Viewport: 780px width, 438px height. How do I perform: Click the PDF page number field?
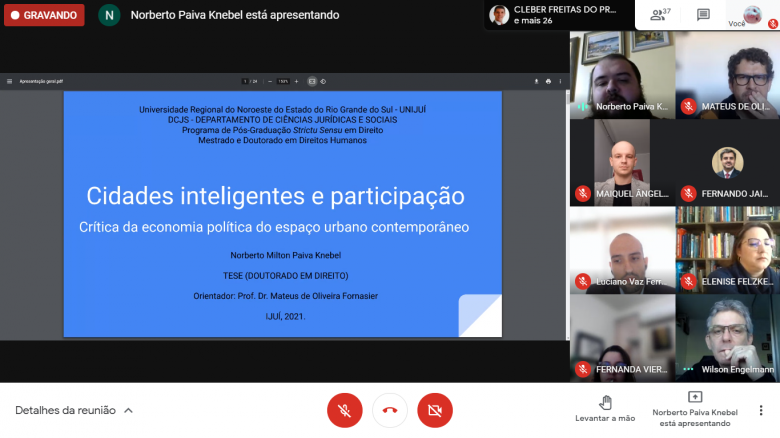tap(245, 81)
